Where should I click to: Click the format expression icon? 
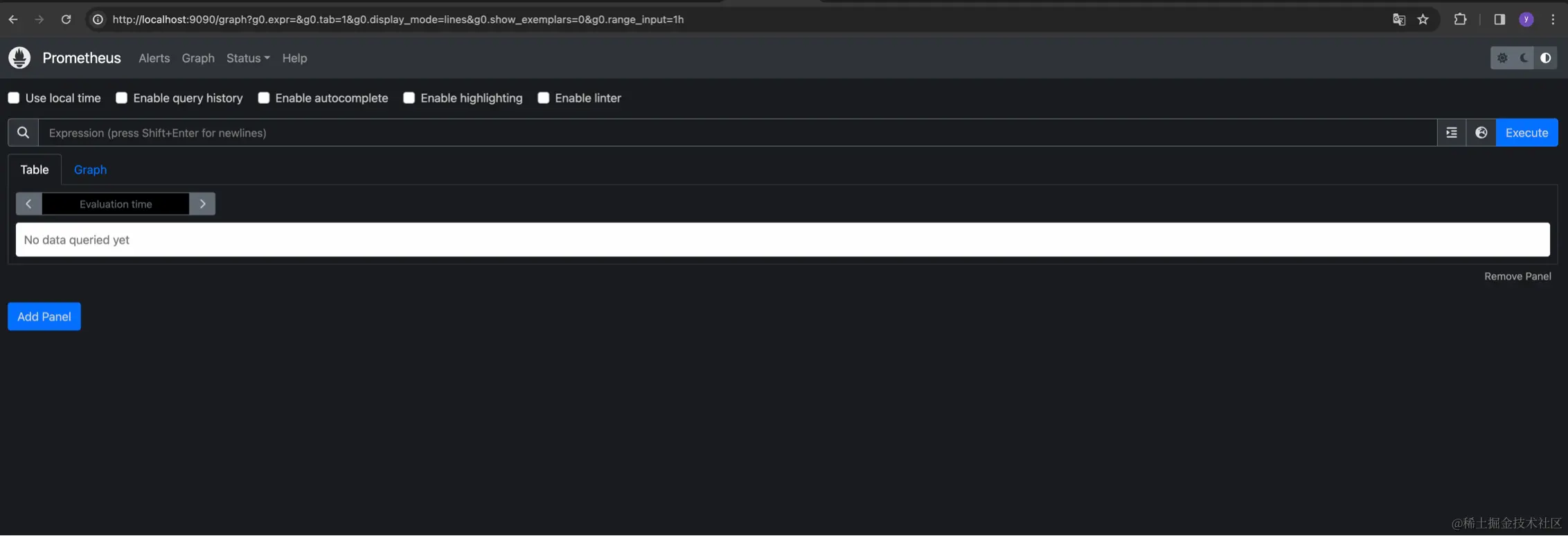1452,132
